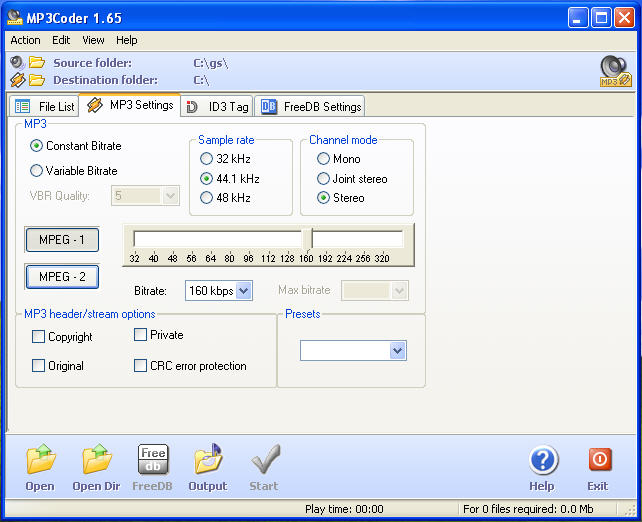Click the bitrate slider track near 320
The image size is (642, 522).
pos(382,239)
